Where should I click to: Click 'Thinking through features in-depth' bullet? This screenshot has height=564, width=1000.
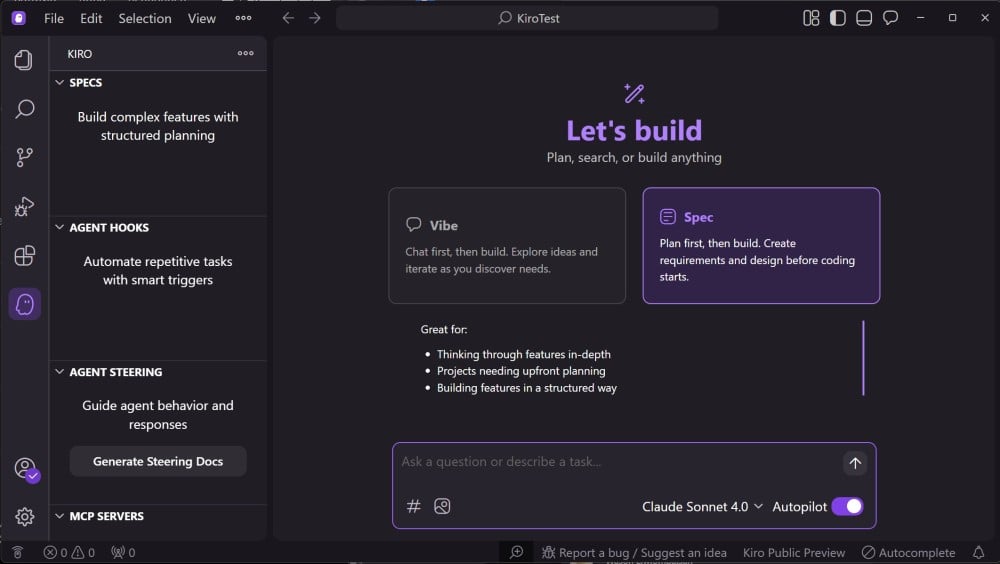pos(524,354)
